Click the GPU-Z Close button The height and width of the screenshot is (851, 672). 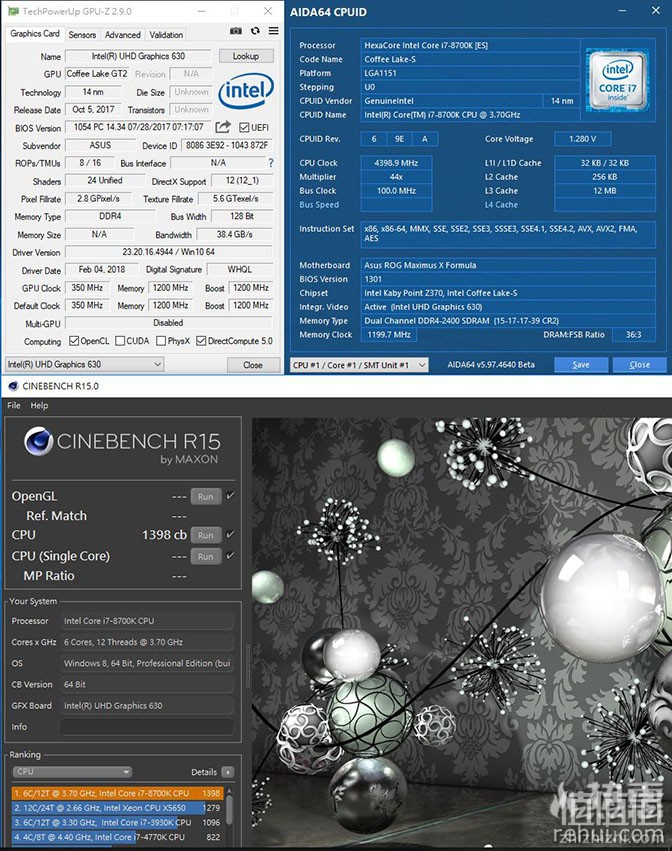click(x=253, y=365)
